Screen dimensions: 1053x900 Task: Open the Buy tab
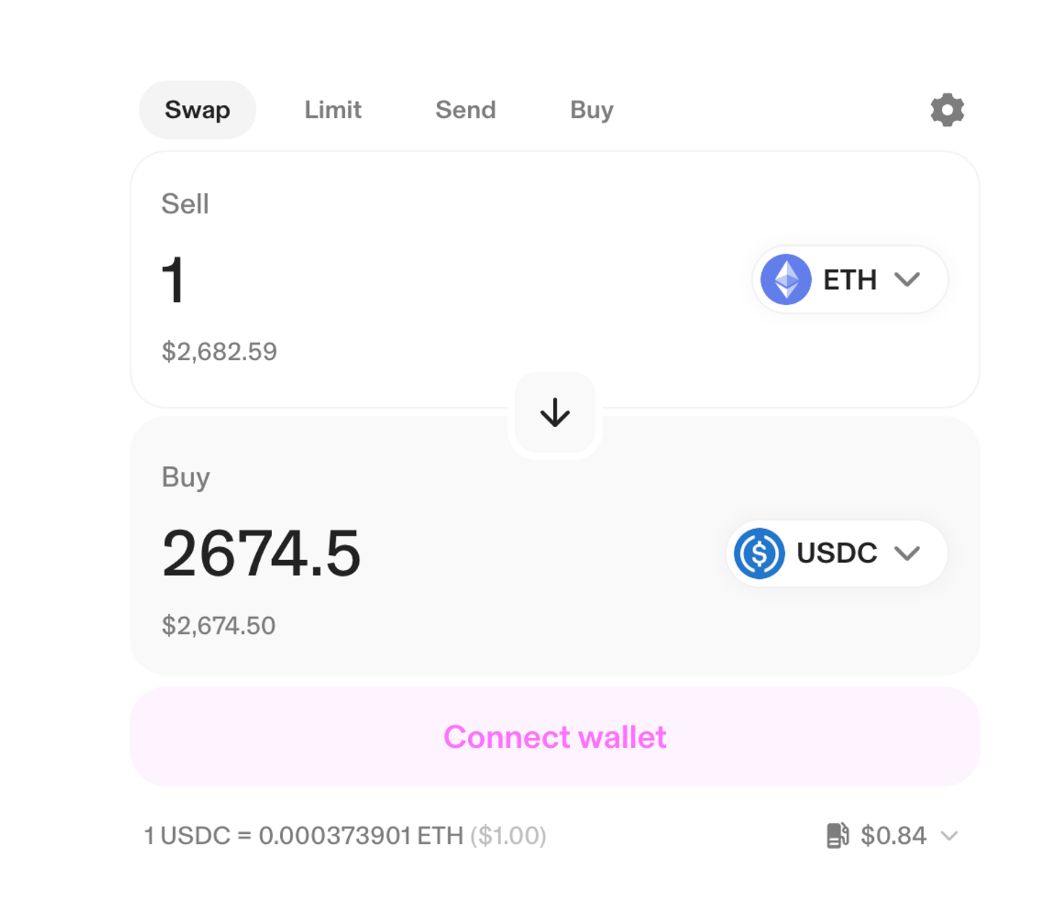click(592, 110)
